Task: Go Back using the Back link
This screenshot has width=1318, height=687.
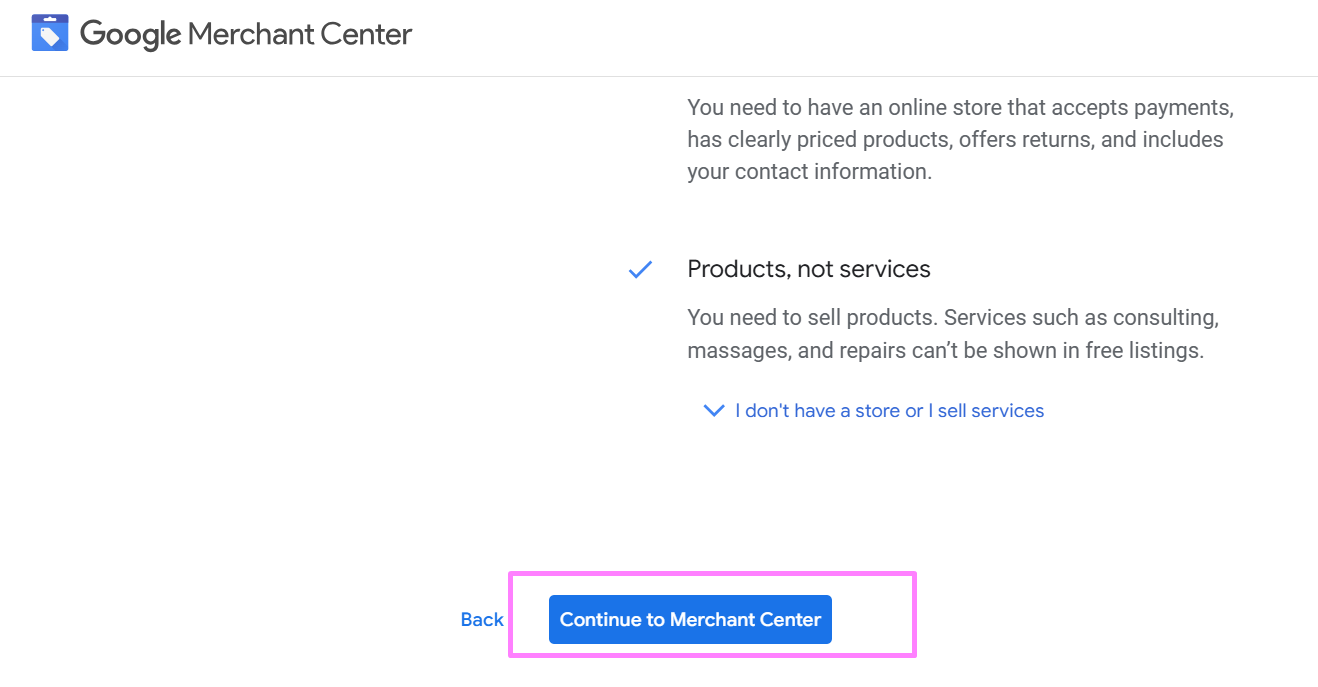Action: coord(482,620)
